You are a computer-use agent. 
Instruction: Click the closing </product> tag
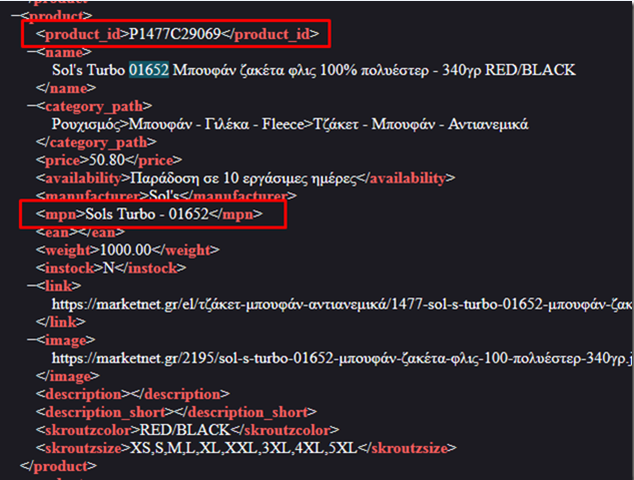(x=59, y=466)
